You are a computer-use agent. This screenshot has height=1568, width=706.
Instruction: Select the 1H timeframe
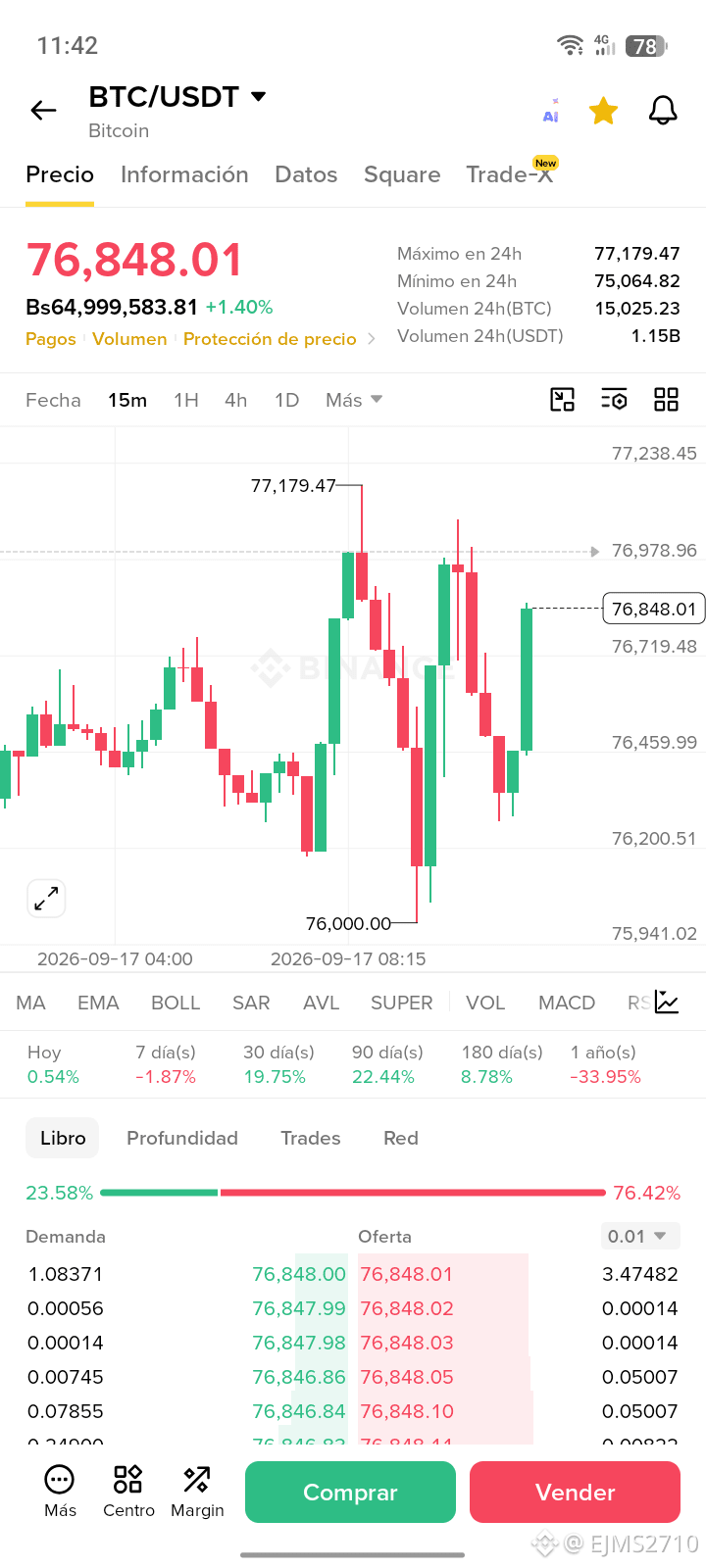click(186, 400)
